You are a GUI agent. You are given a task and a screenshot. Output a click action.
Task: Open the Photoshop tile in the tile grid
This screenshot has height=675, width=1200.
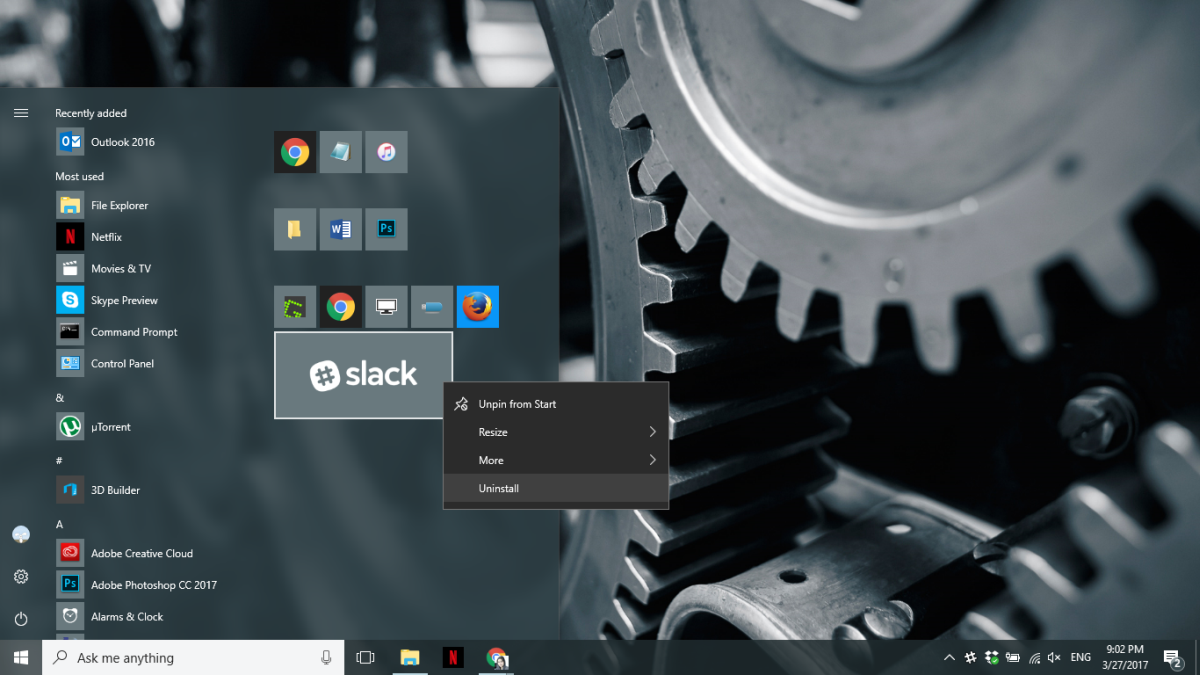pyautogui.click(x=386, y=229)
